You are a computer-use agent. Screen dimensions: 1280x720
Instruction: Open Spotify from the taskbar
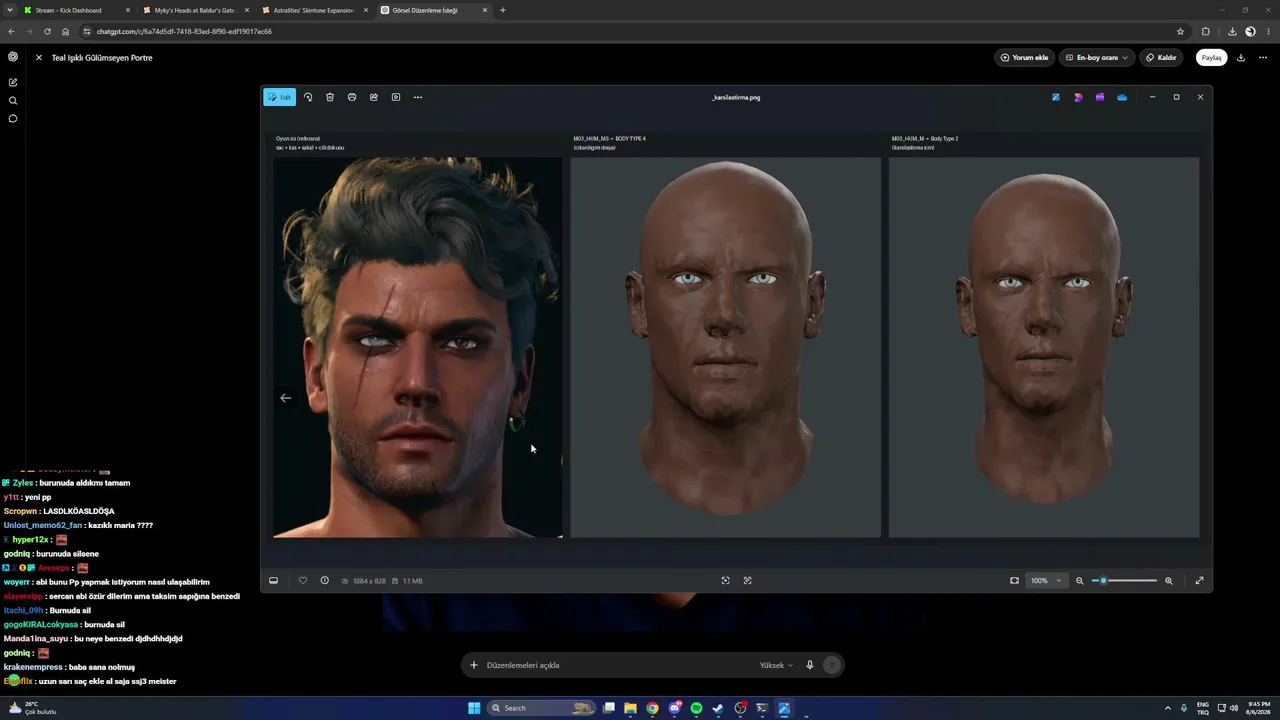click(697, 708)
